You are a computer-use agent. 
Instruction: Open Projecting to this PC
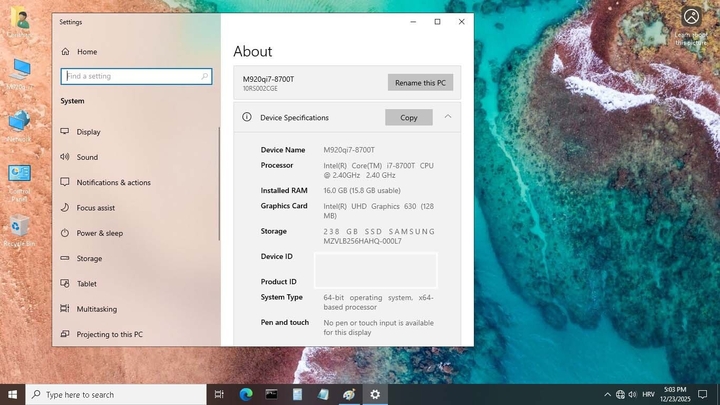109,334
